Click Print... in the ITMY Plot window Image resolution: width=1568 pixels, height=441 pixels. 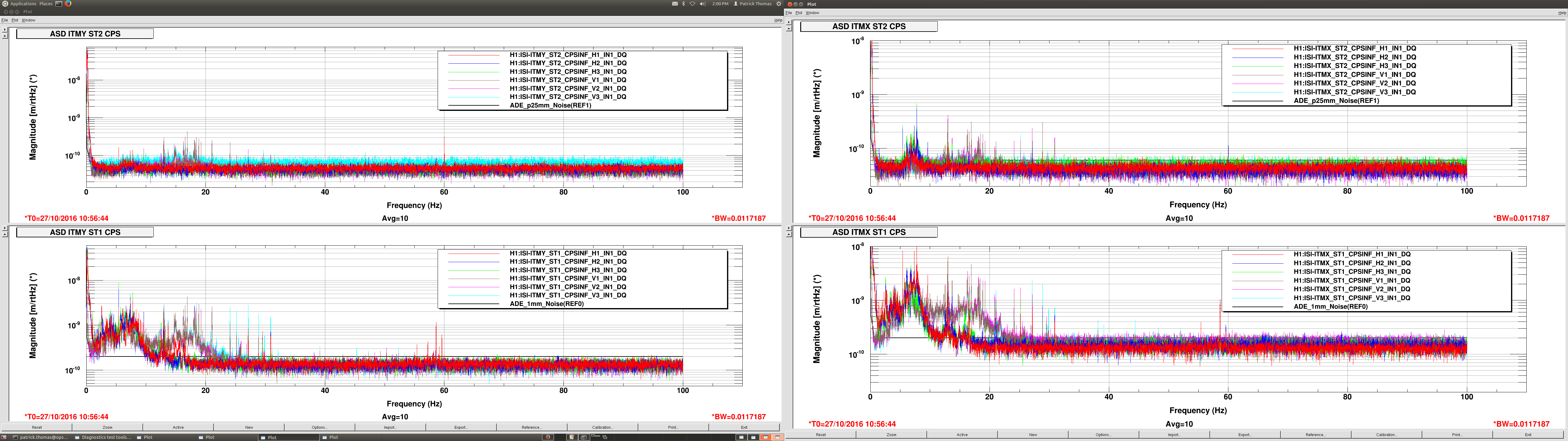pyautogui.click(x=673, y=427)
